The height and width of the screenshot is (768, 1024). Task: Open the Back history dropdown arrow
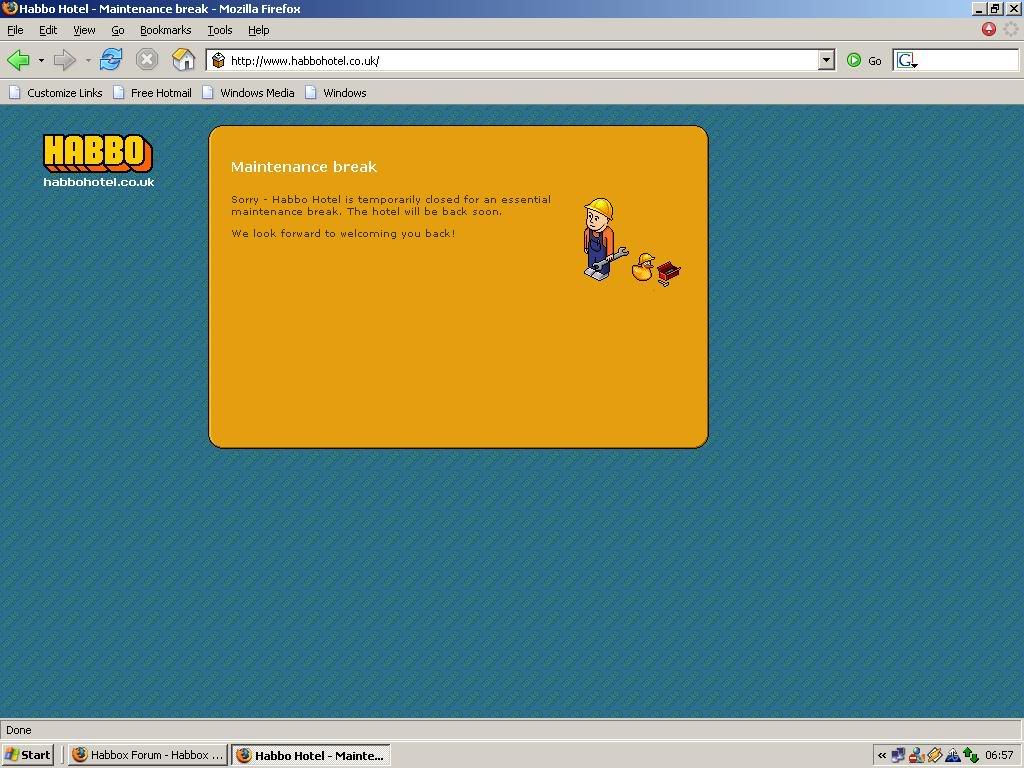(x=41, y=61)
